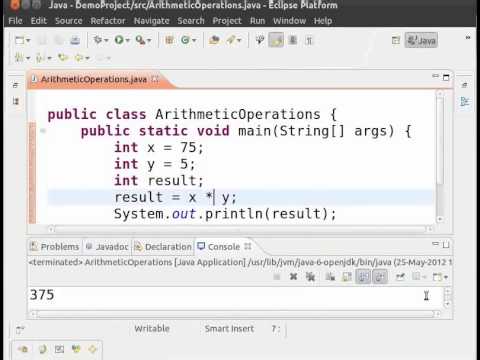This screenshot has width=480, height=360.
Task: Close the Console view tab
Action: pos(248,246)
